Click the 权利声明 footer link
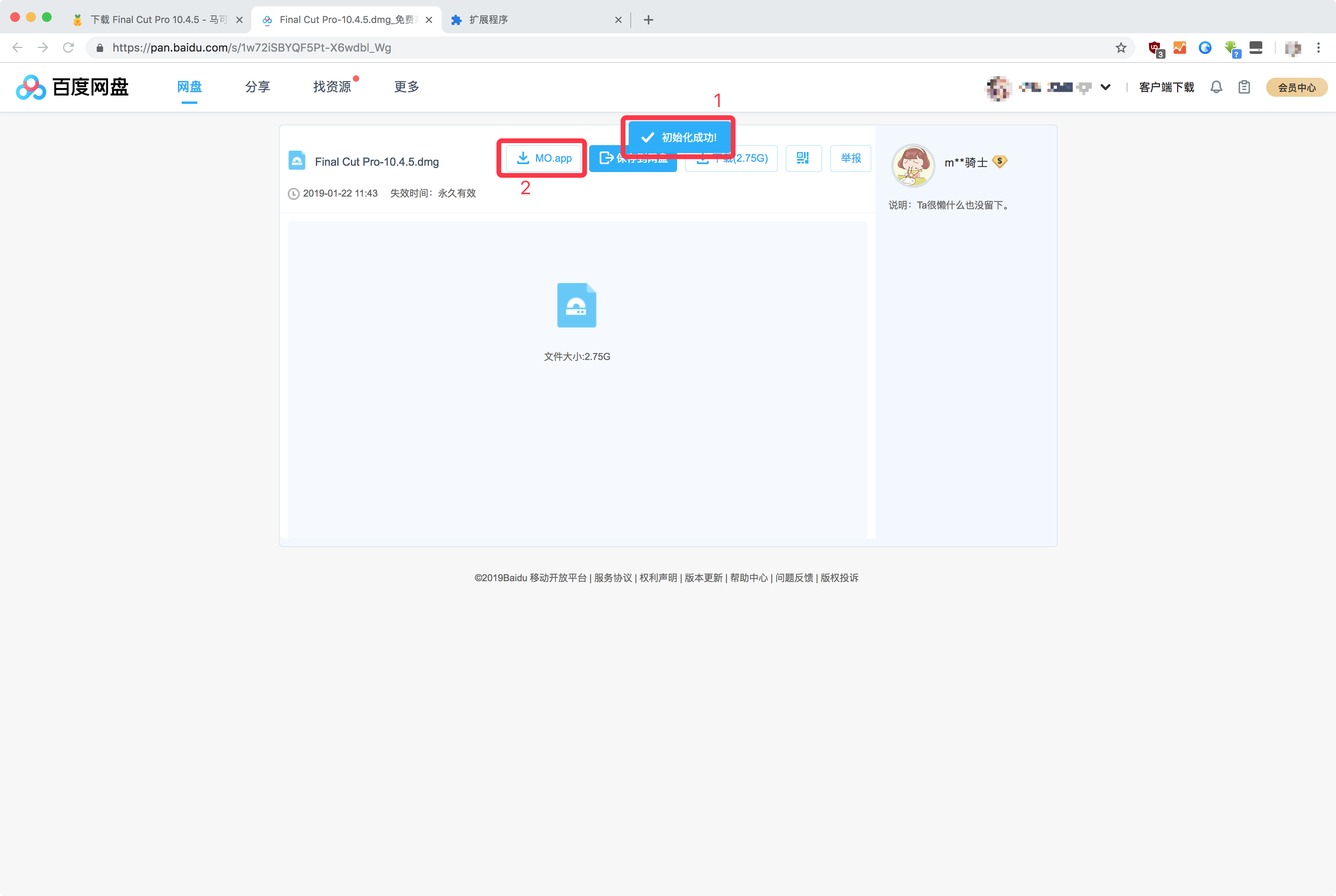 (658, 578)
